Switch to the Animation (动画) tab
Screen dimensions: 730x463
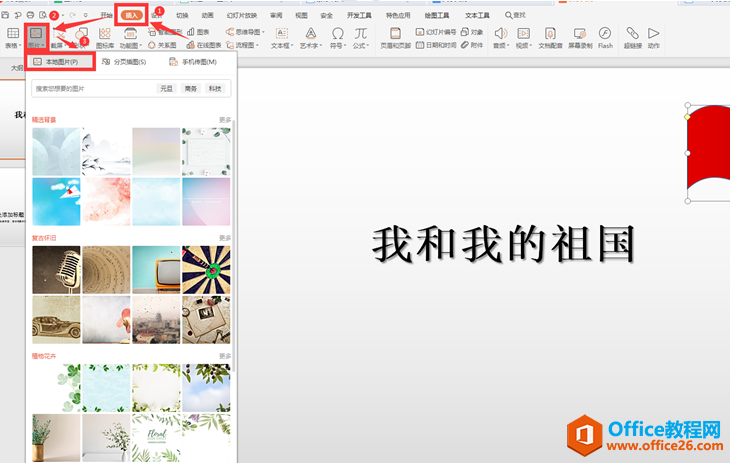207,16
